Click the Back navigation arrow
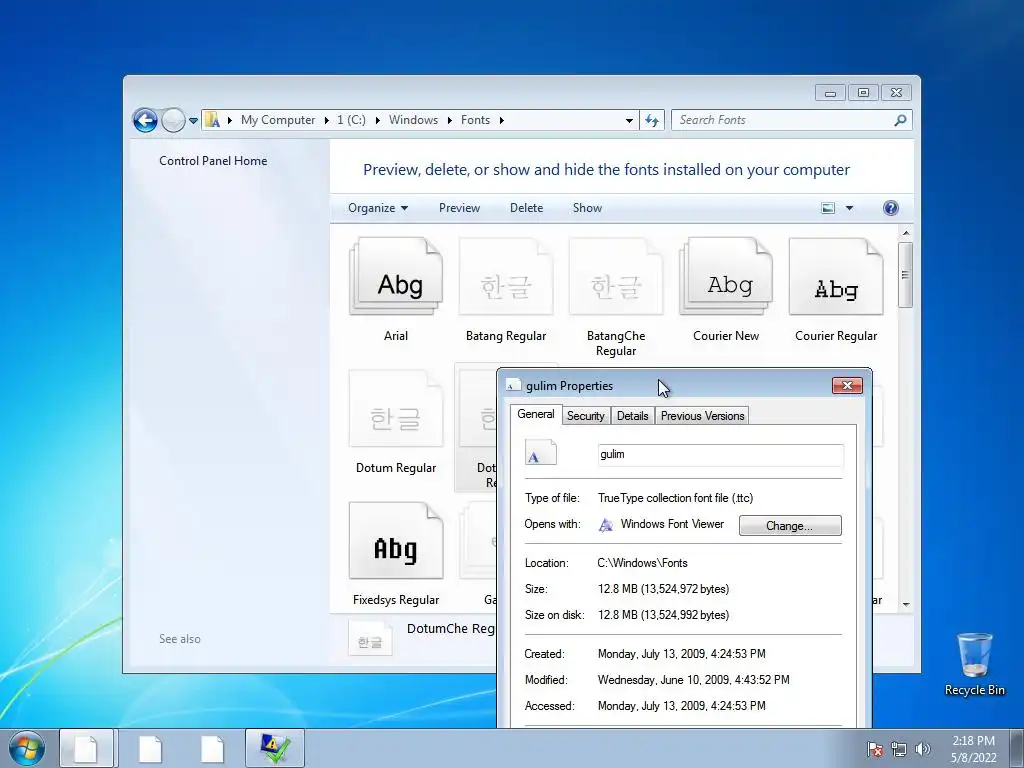Image resolution: width=1024 pixels, height=768 pixels. [x=145, y=120]
